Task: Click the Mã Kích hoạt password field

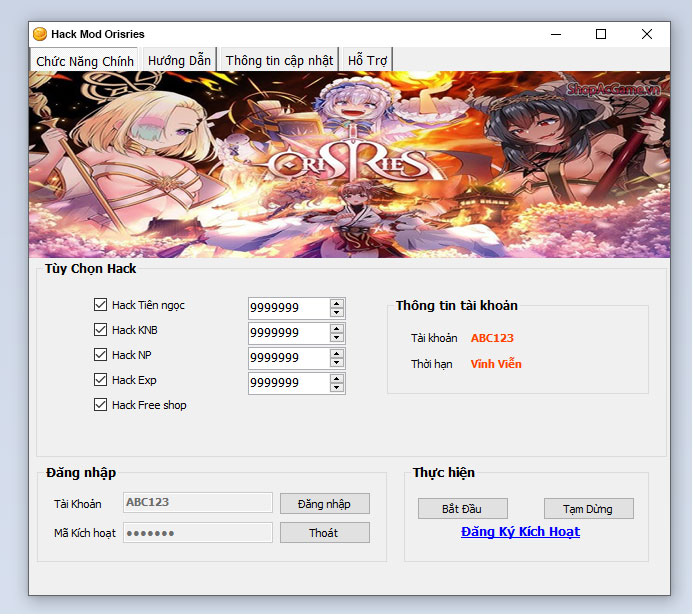Action: pos(198,533)
